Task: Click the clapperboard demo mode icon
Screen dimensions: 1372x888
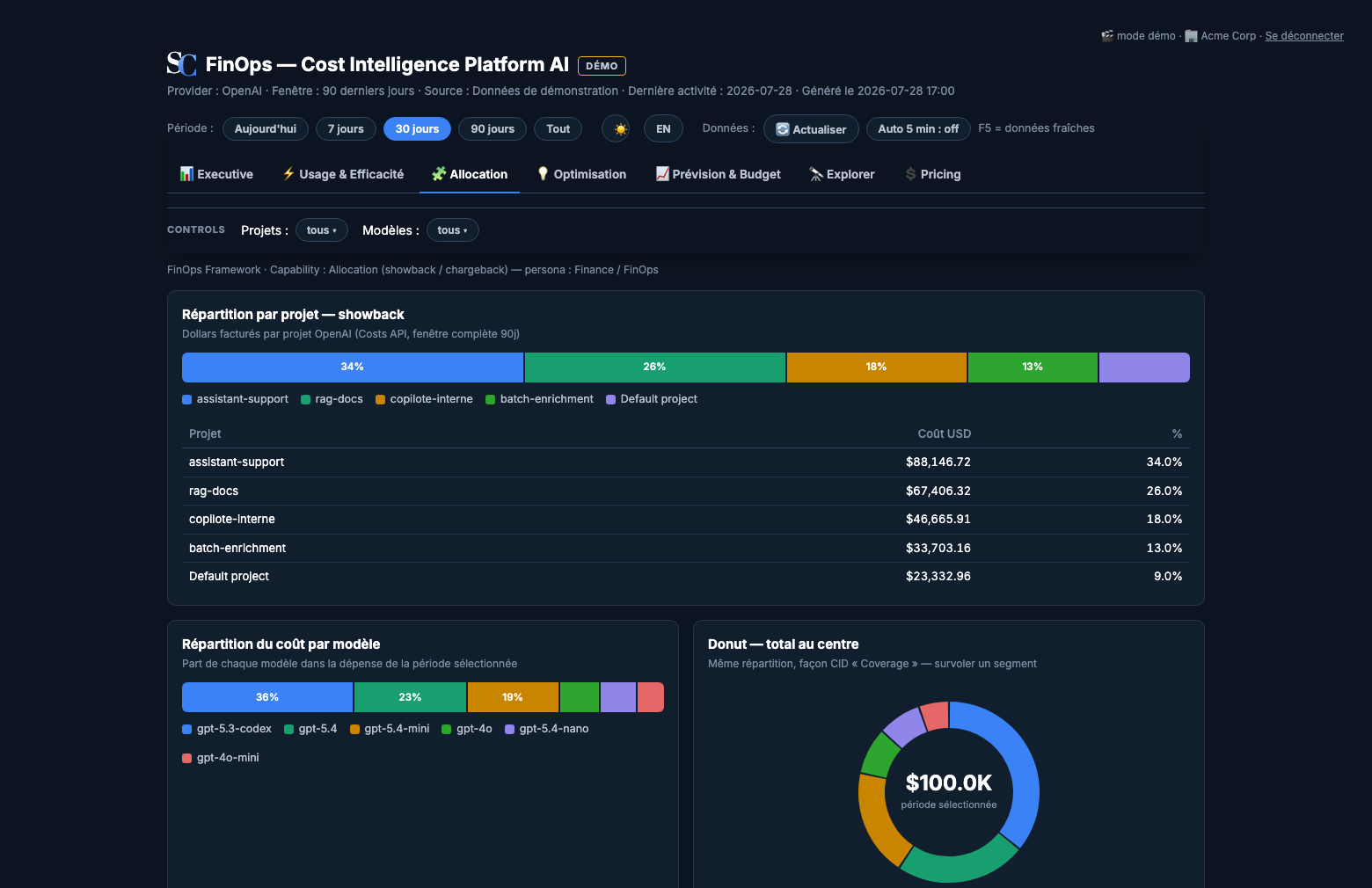Action: pos(1107,36)
